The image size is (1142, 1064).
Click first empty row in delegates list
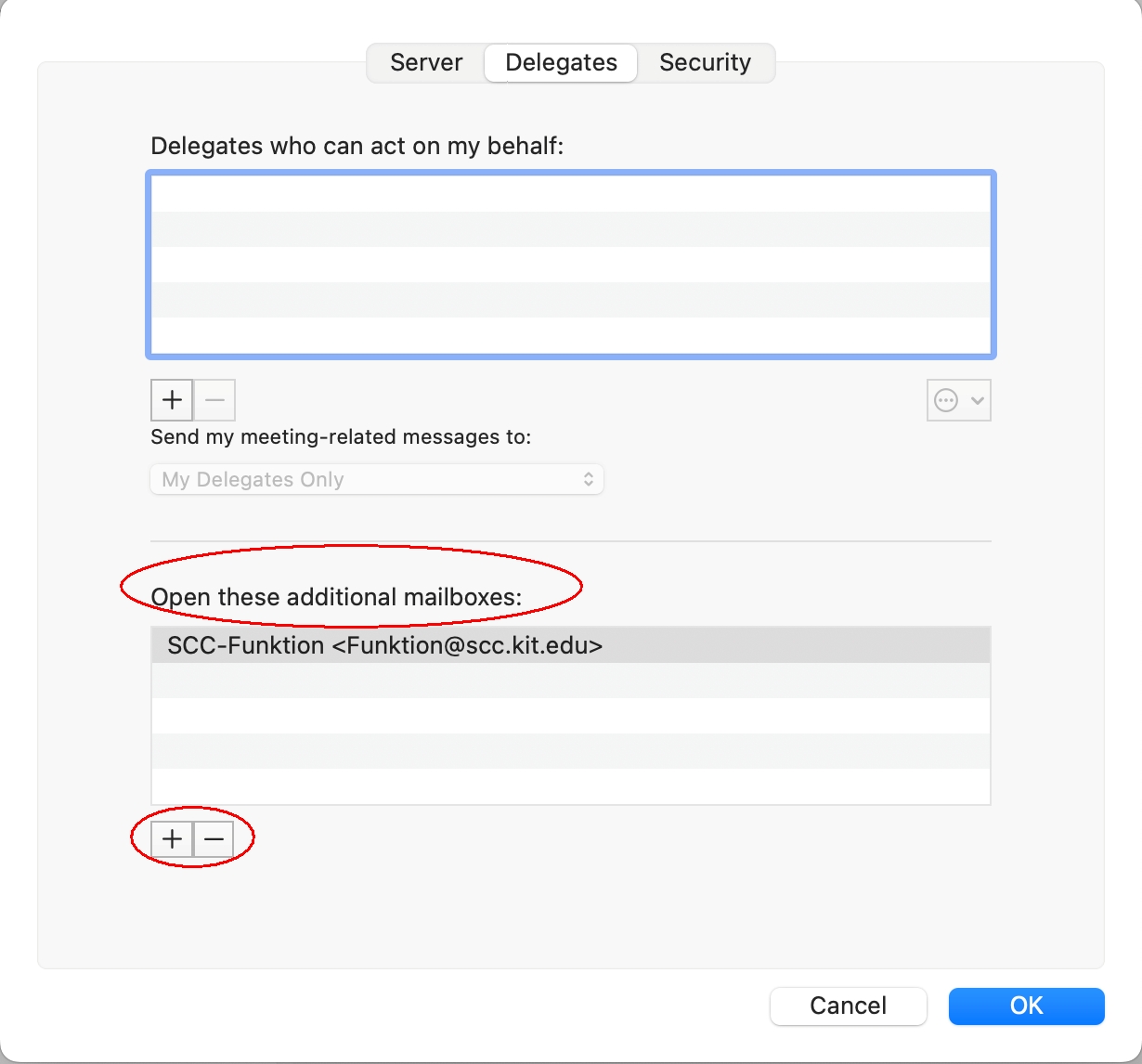(570, 194)
